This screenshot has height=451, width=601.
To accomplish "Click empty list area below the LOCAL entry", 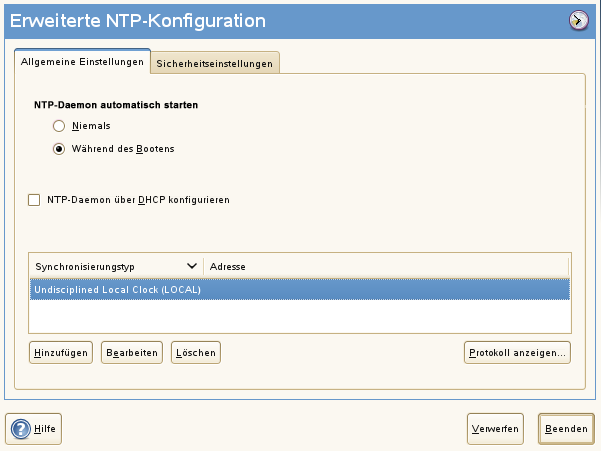I will (x=300, y=316).
